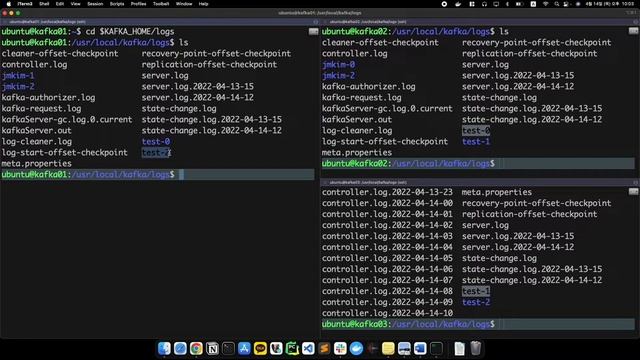640x360 pixels.
Task: Click the kafka02 pane top-right indicator
Action: click(x=633, y=31)
